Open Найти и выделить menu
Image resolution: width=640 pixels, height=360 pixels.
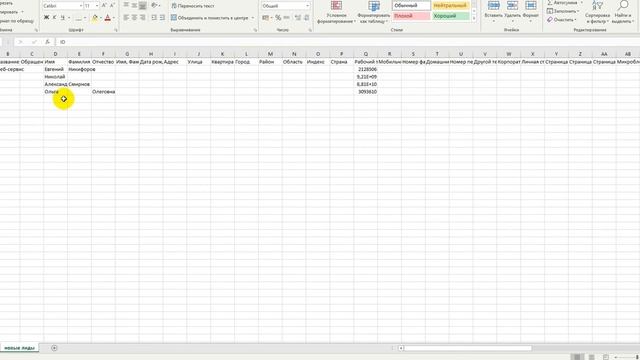click(x=622, y=12)
